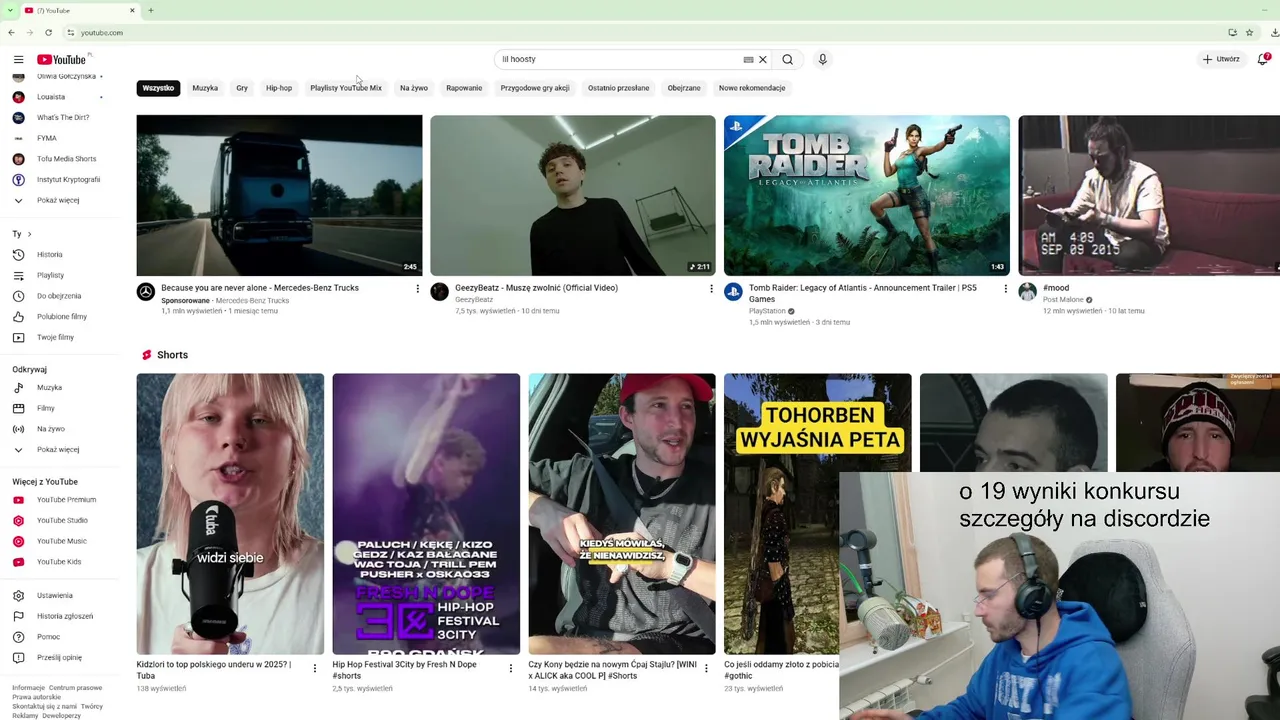
Task: Select the Hip-hop filter chip
Action: coord(279,88)
